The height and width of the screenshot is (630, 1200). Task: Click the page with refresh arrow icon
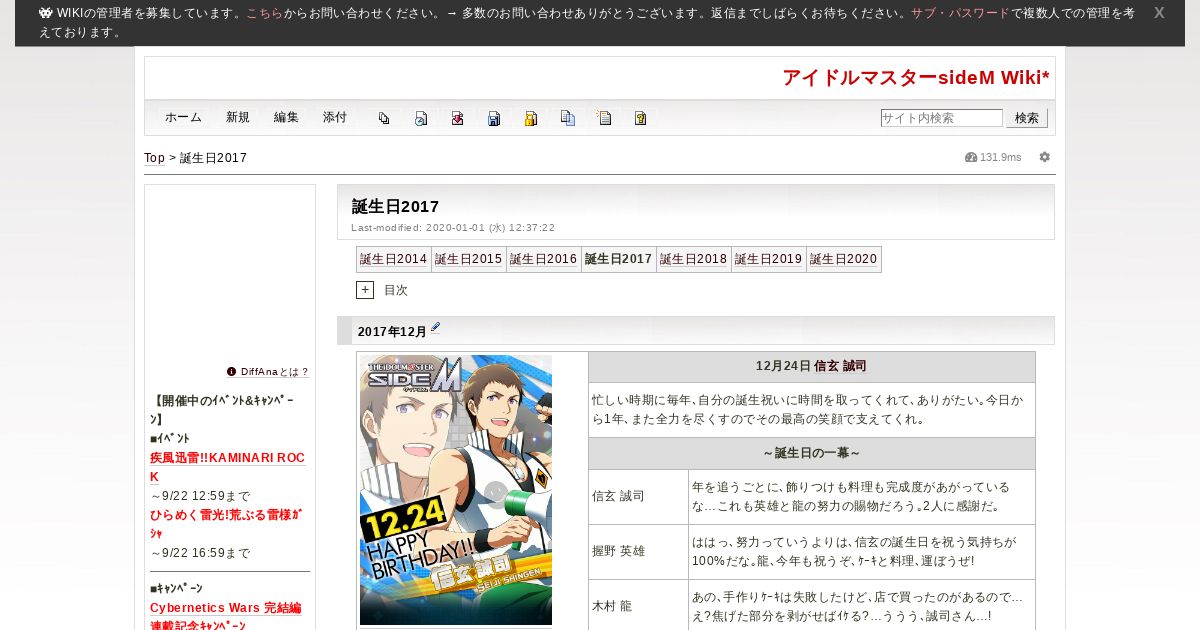click(421, 118)
